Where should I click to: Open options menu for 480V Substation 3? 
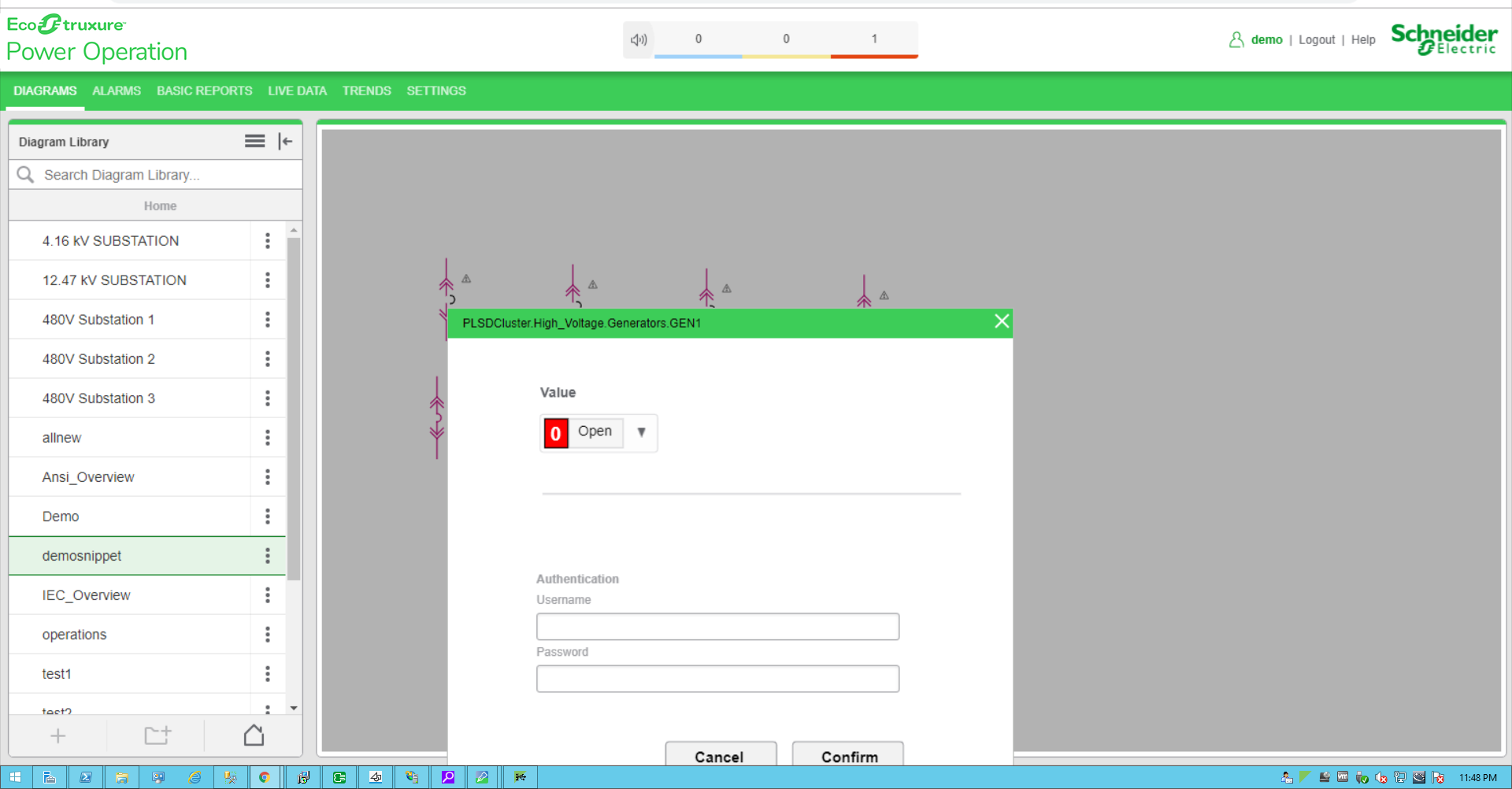click(268, 398)
